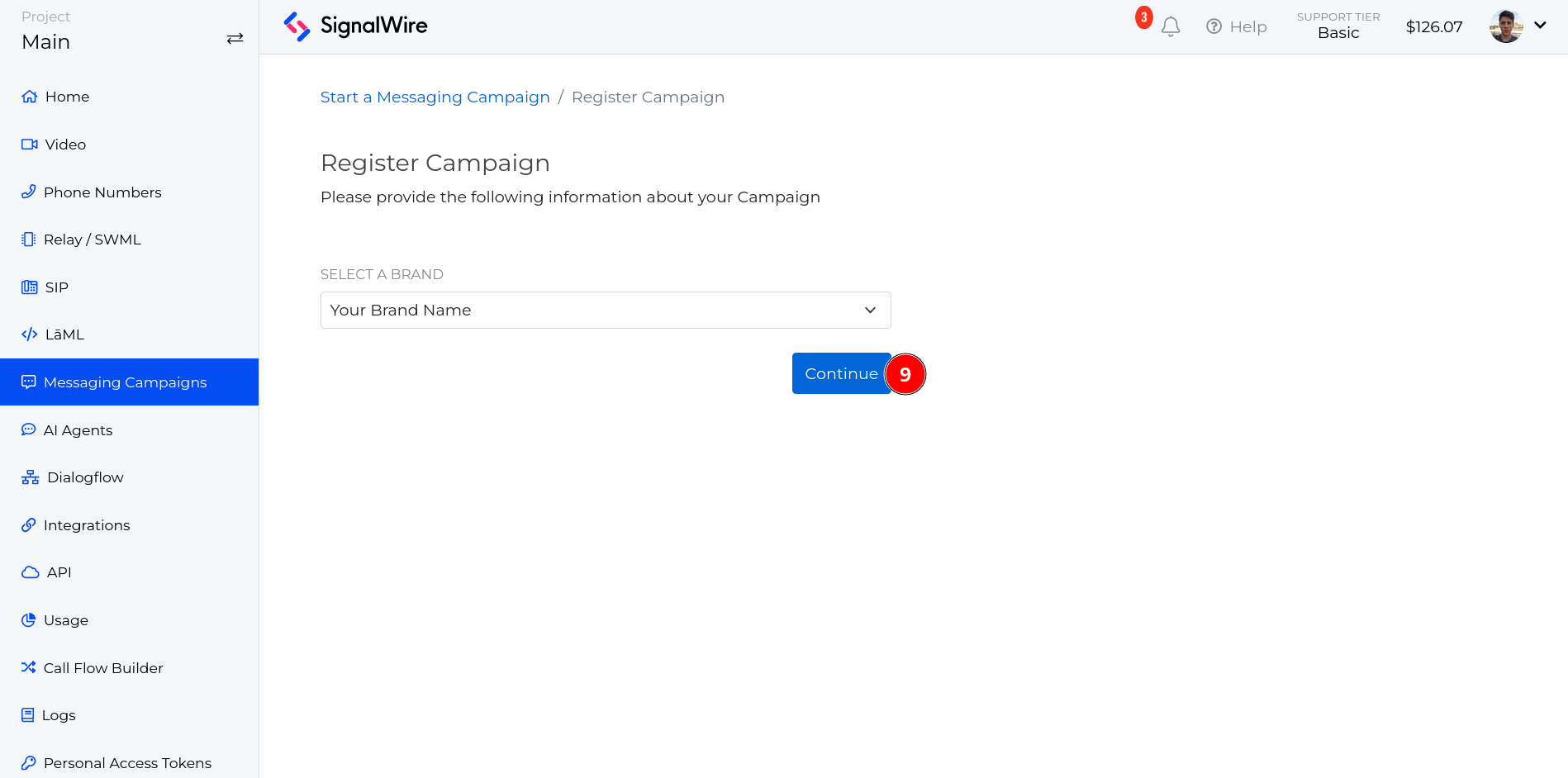Open the Personal Access Tokens menu entry
Screen dimensions: 1568x778
(x=127, y=762)
